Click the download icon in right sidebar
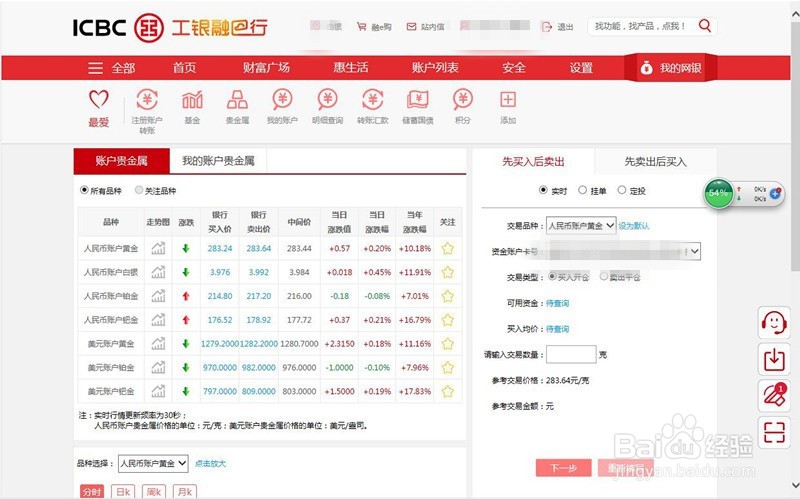 coord(774,359)
